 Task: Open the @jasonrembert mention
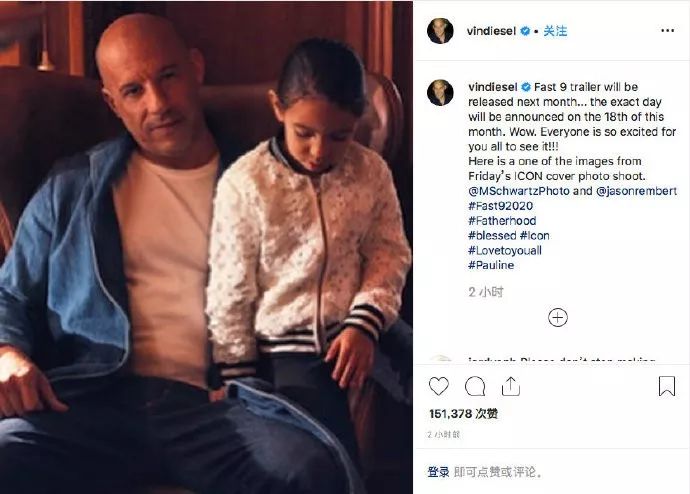coord(636,191)
